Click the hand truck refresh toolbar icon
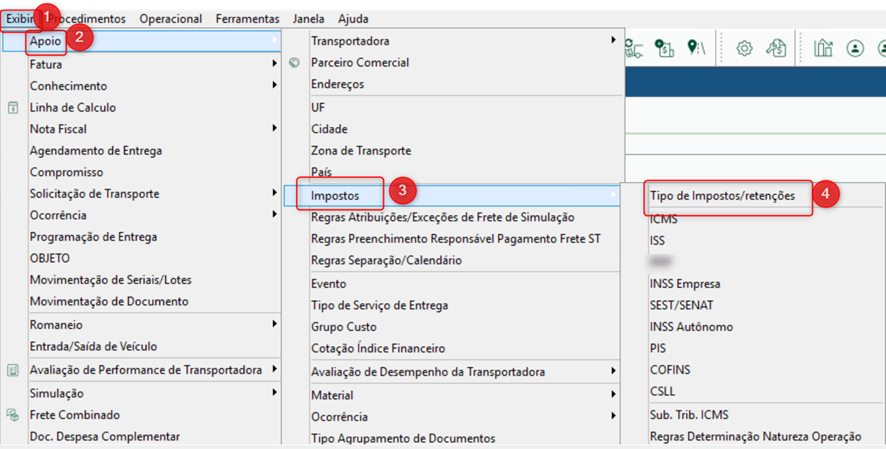This screenshot has height=449, width=886. 635,48
